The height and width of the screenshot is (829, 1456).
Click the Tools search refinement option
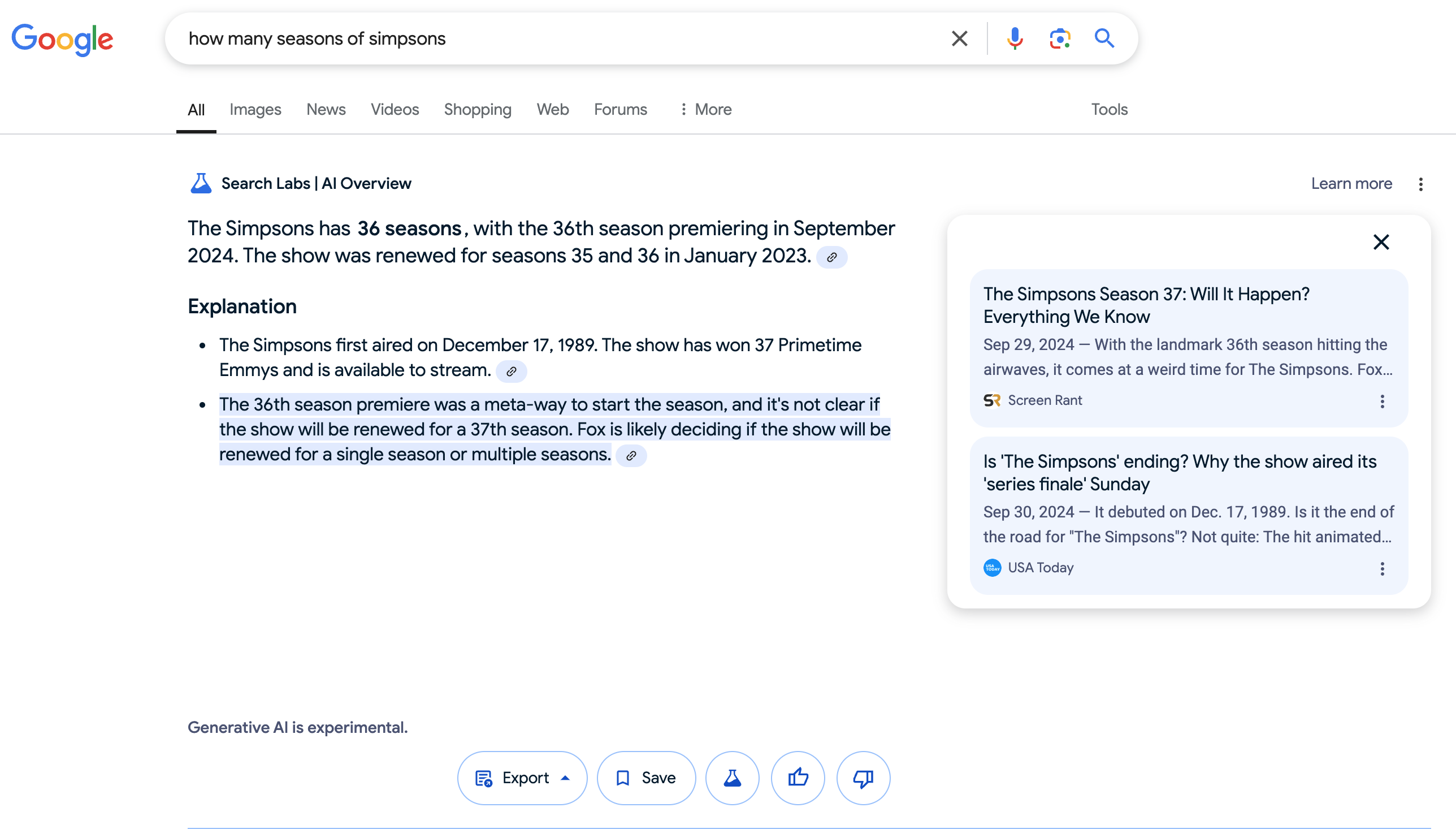coord(1109,109)
